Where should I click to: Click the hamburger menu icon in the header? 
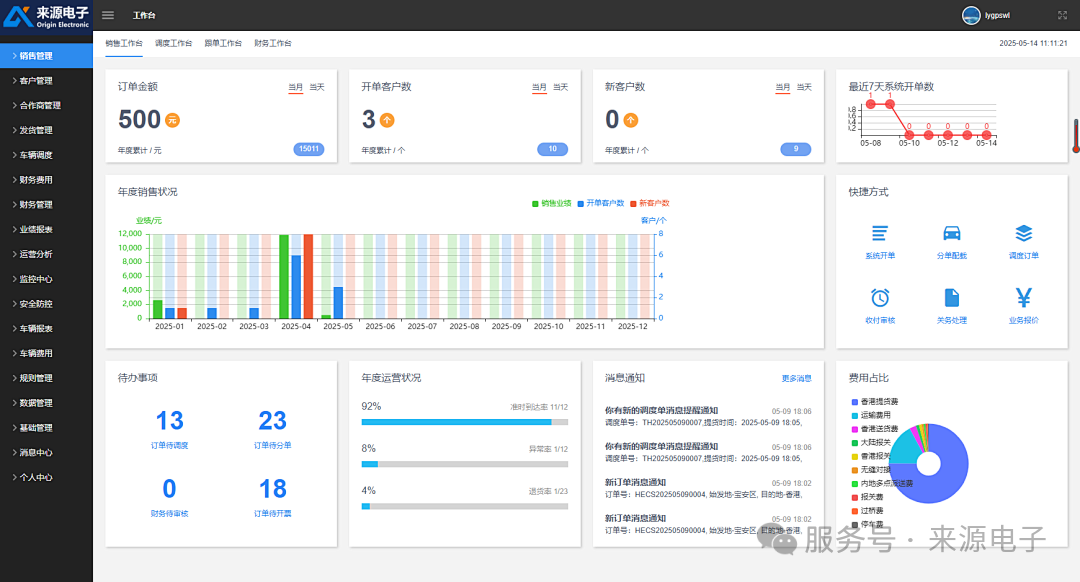pyautogui.click(x=108, y=15)
